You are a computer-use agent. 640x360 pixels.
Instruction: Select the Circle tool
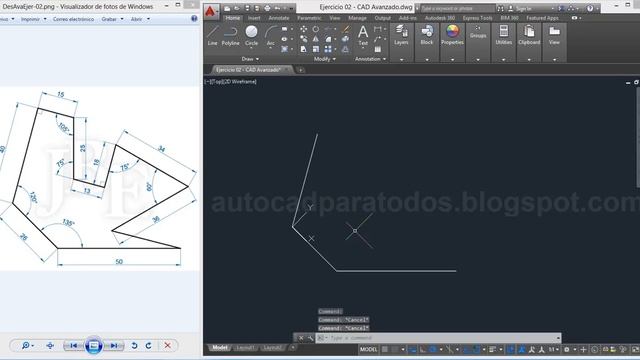[251, 35]
